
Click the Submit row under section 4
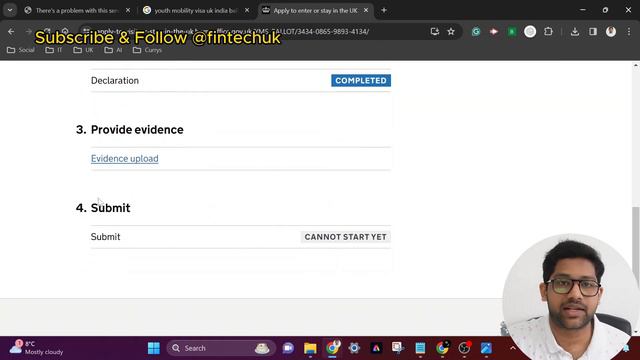241,237
